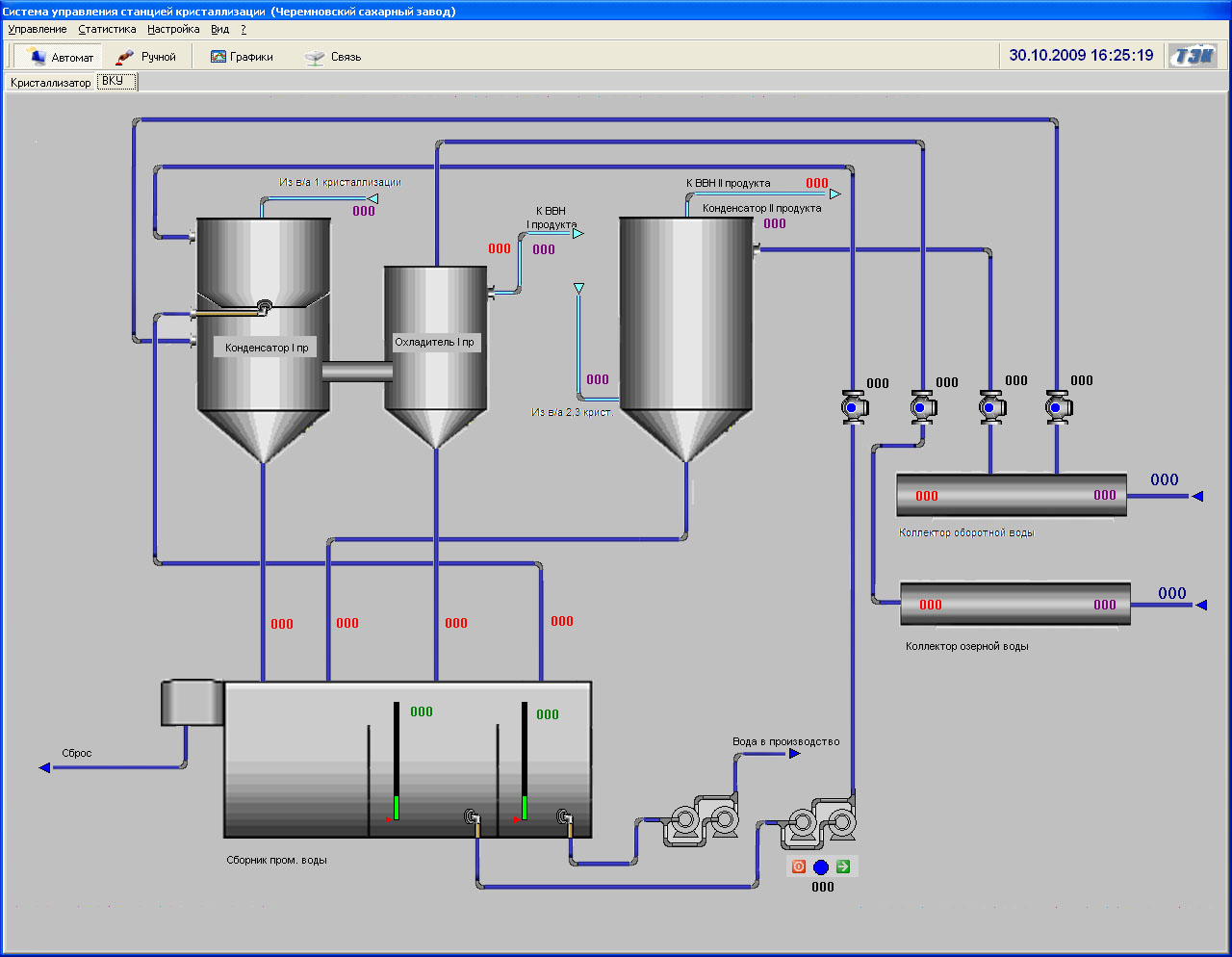Click the second valve from the left

coord(922,407)
